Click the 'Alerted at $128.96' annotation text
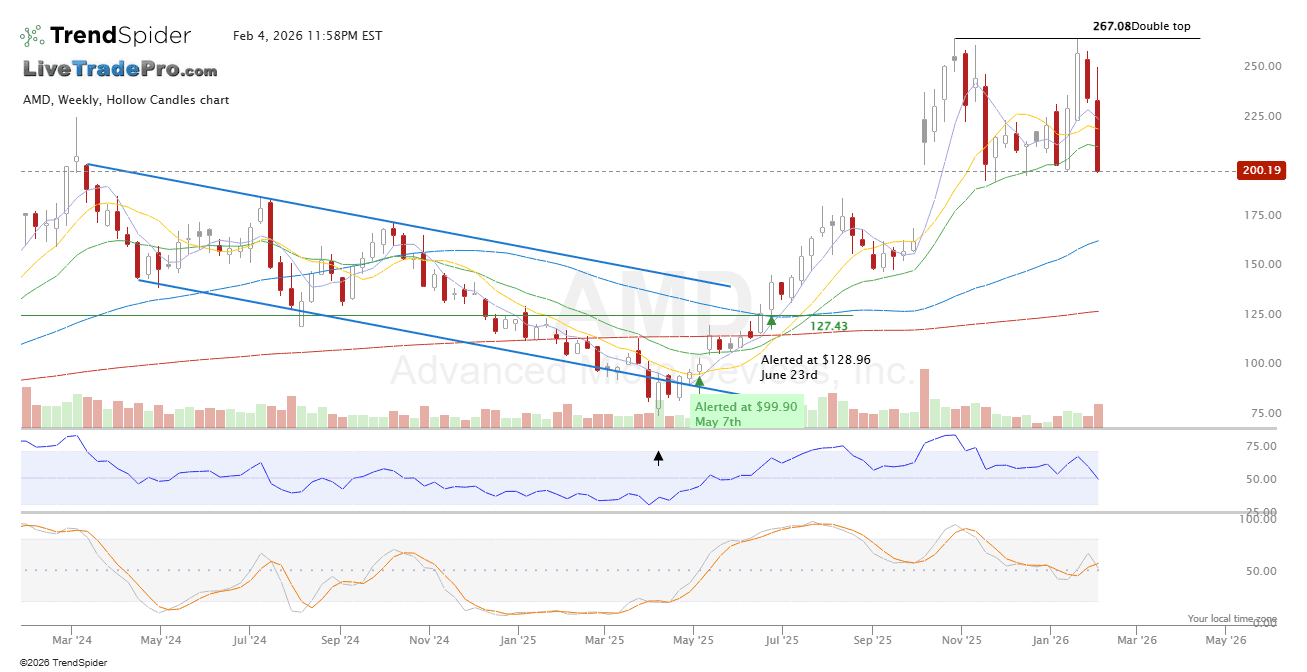Viewport: 1307px width, 672px height. tap(815, 359)
